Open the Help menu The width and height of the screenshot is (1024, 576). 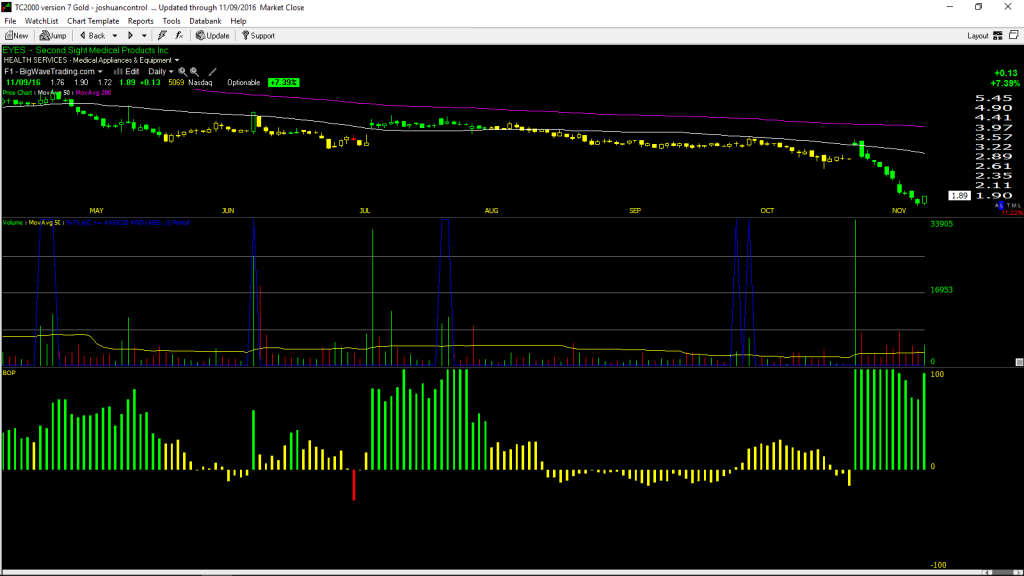(x=238, y=21)
